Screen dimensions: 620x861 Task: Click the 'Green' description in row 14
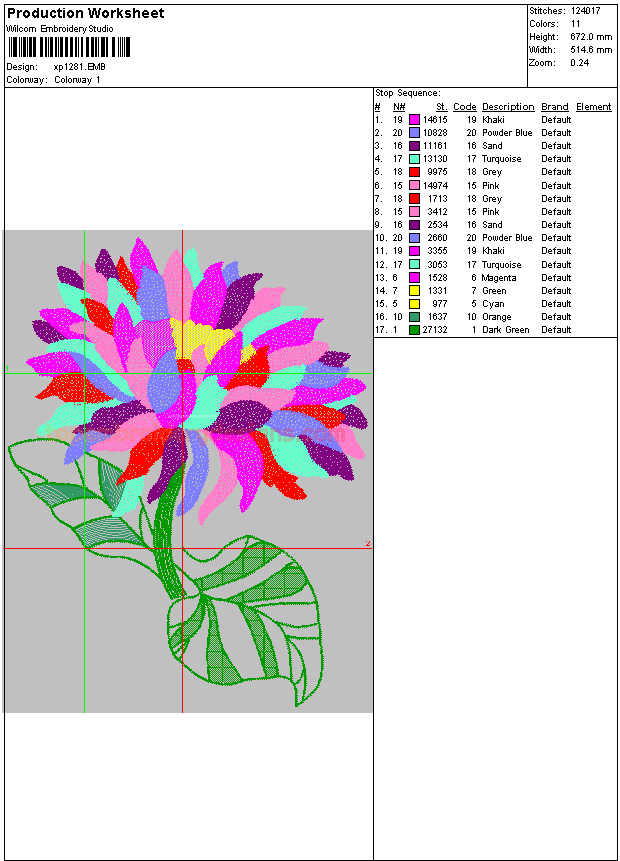(494, 291)
